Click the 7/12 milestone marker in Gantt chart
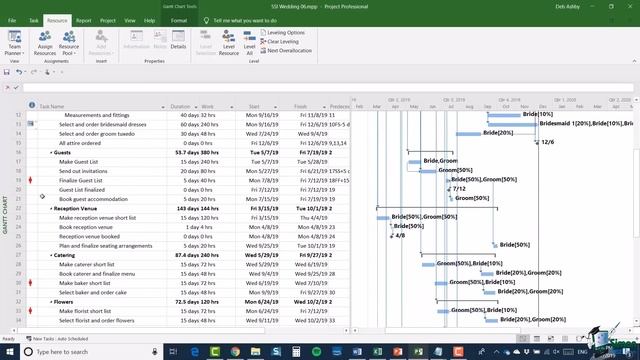 tap(449, 189)
